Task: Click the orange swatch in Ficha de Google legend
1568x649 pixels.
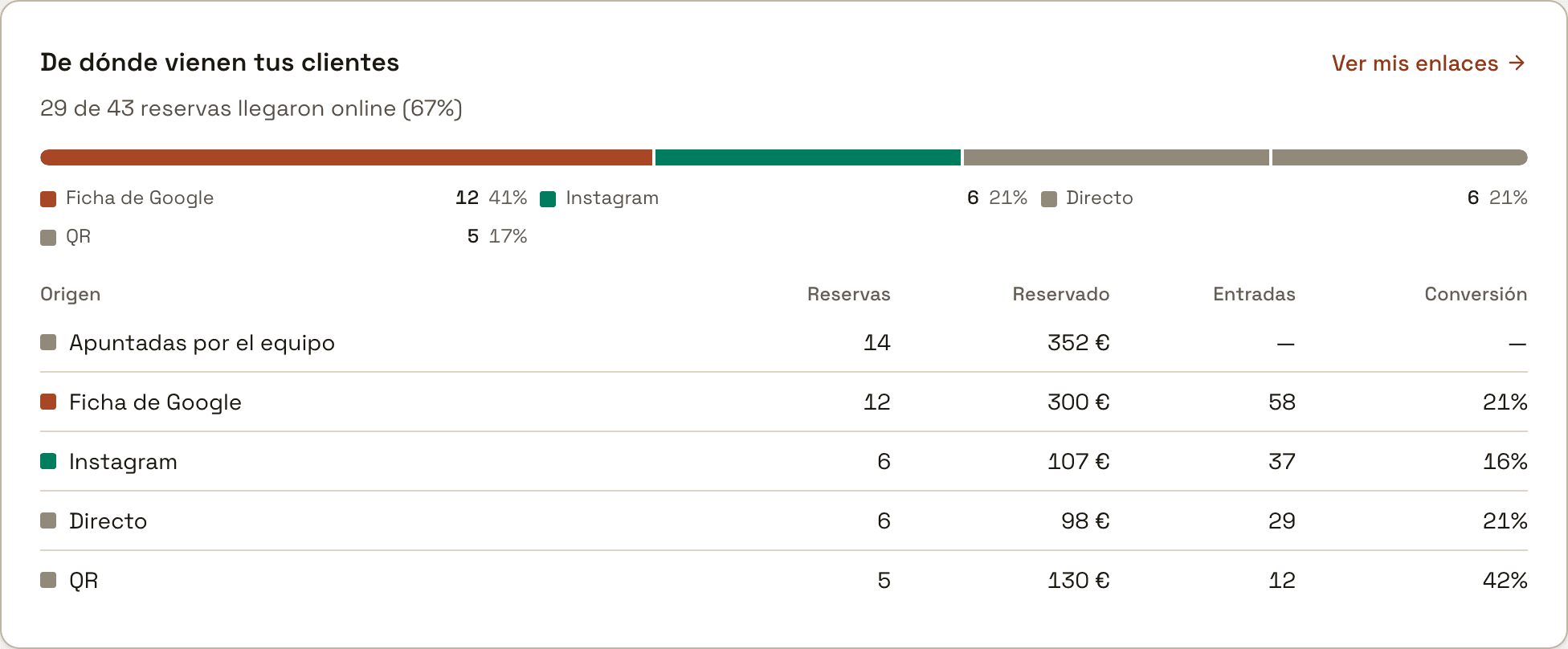Action: (48, 199)
